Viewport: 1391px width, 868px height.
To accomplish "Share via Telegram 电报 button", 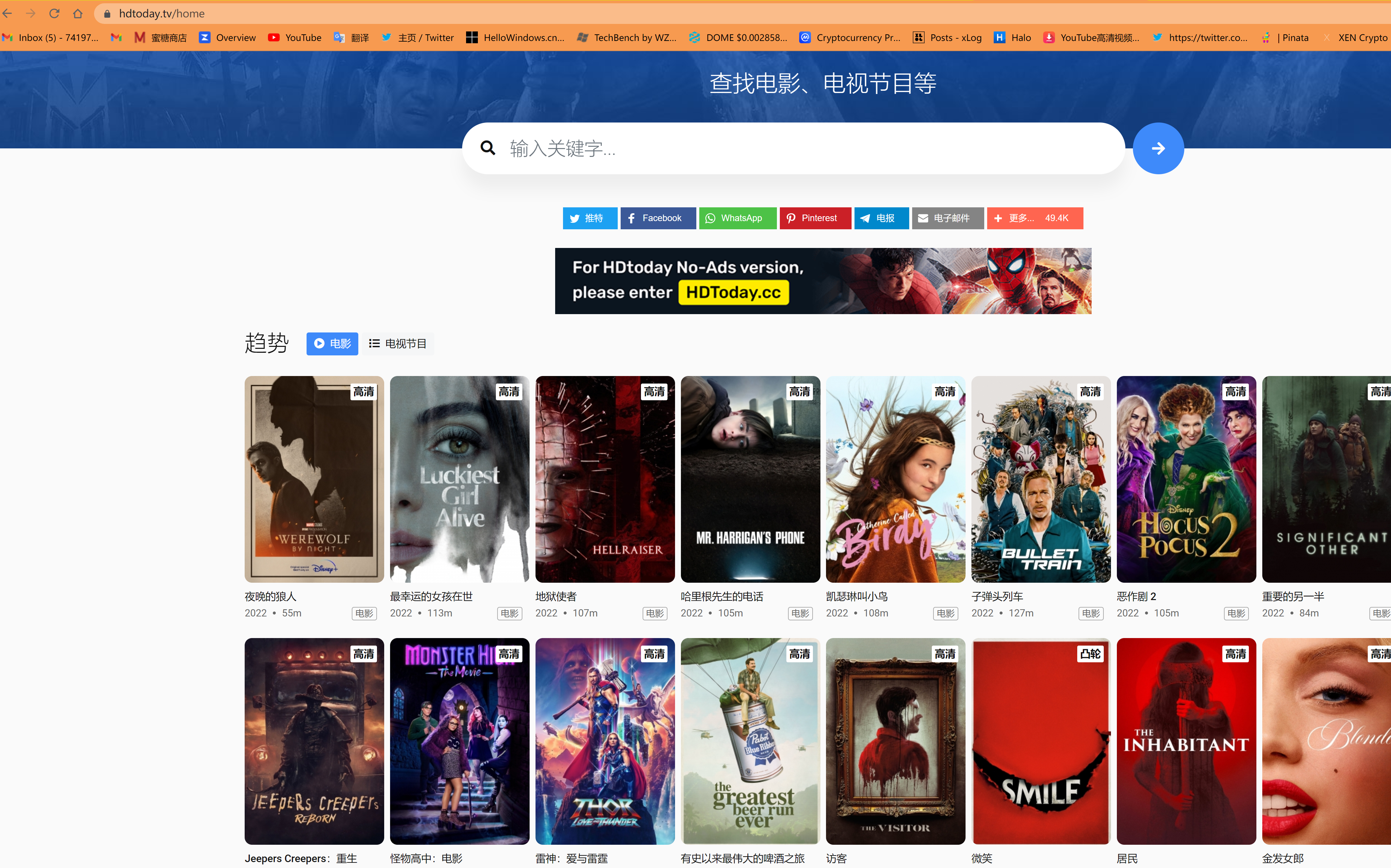I will [x=881, y=218].
